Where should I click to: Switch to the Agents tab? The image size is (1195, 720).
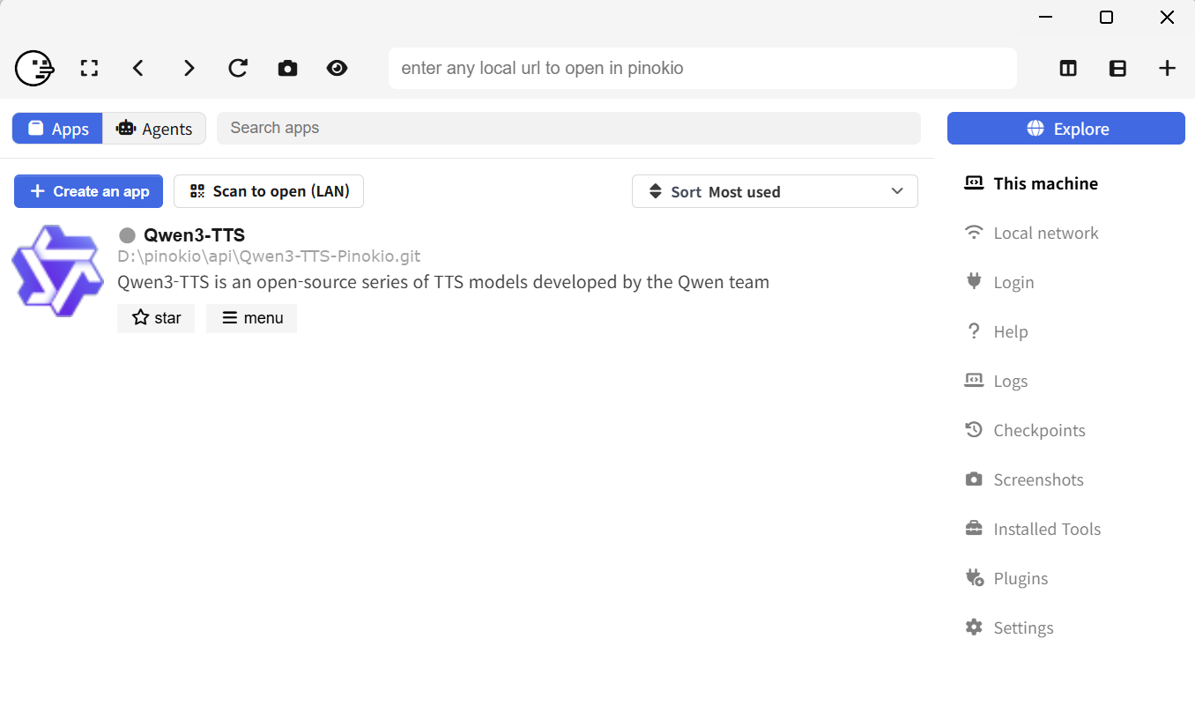pyautogui.click(x=154, y=129)
